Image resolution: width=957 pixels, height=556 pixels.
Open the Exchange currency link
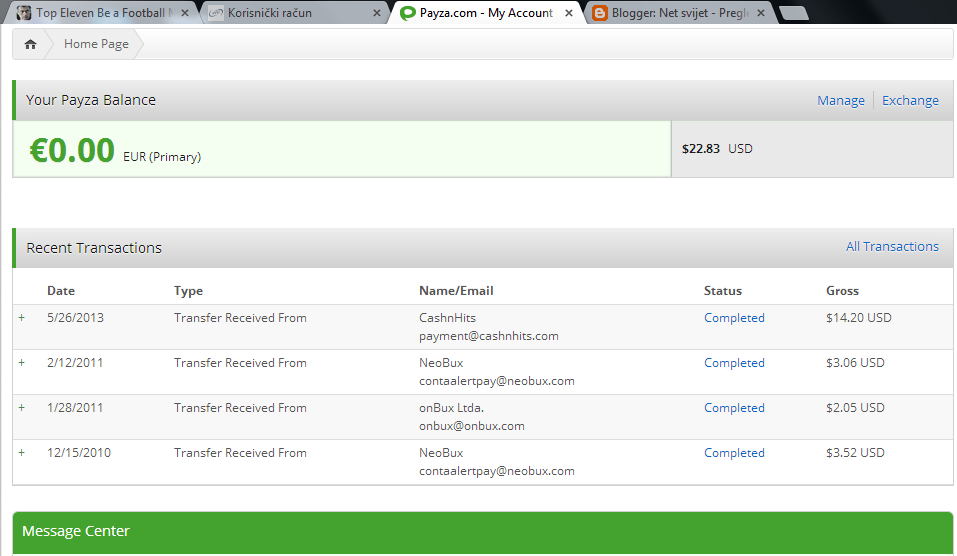910,100
